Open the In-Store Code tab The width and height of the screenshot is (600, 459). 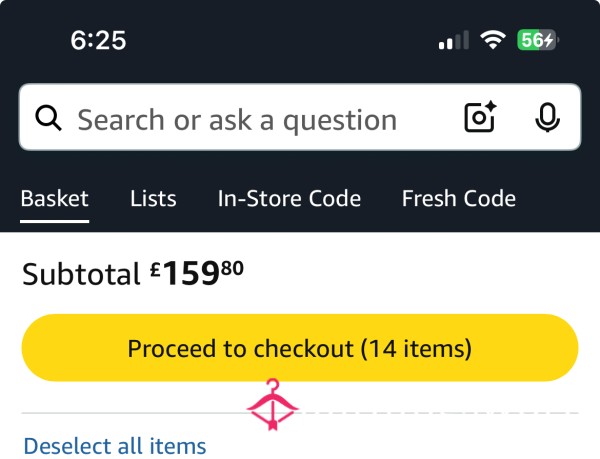click(x=289, y=199)
